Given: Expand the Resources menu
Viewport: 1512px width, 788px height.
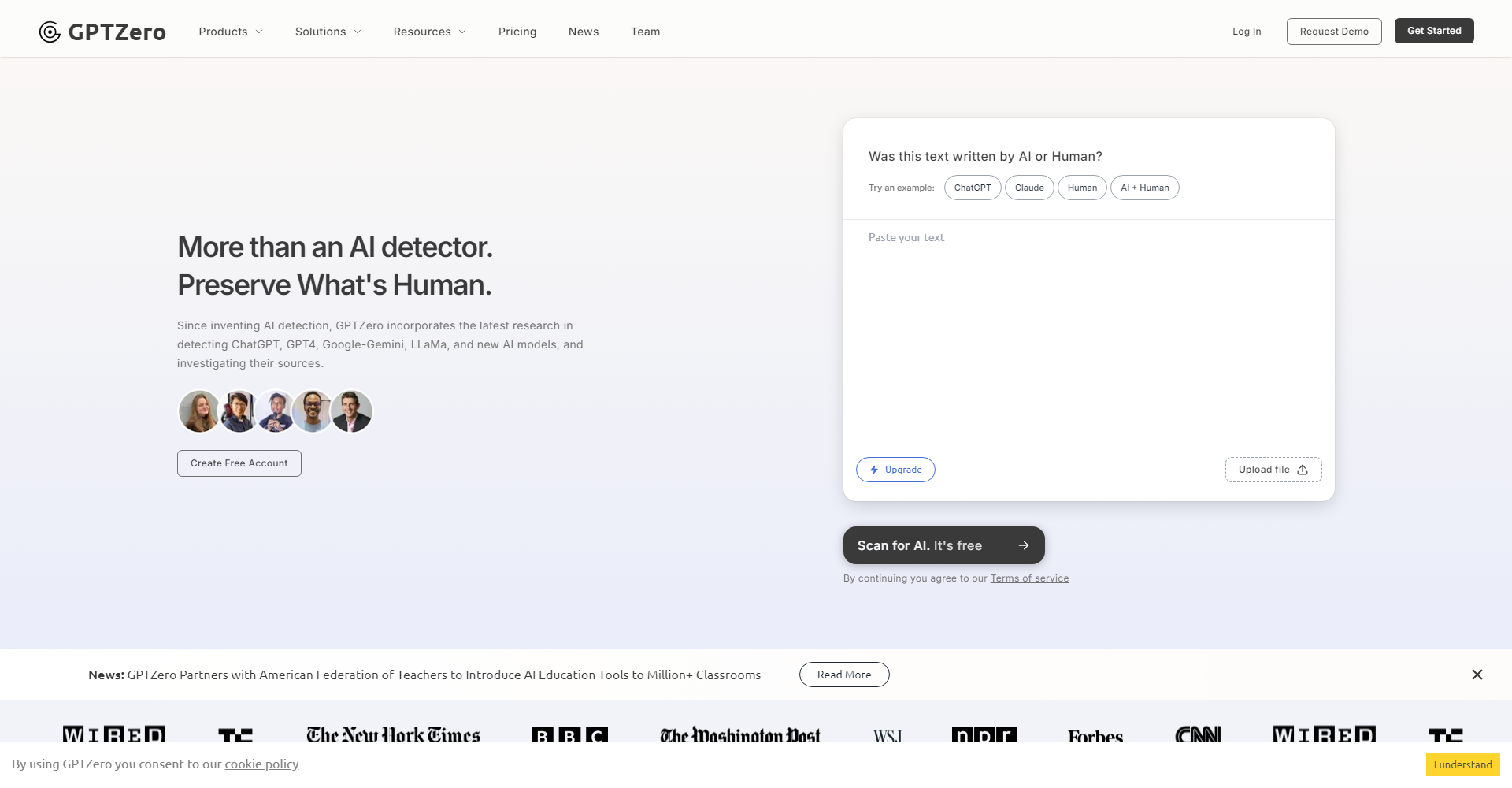Looking at the screenshot, I should pyautogui.click(x=429, y=32).
